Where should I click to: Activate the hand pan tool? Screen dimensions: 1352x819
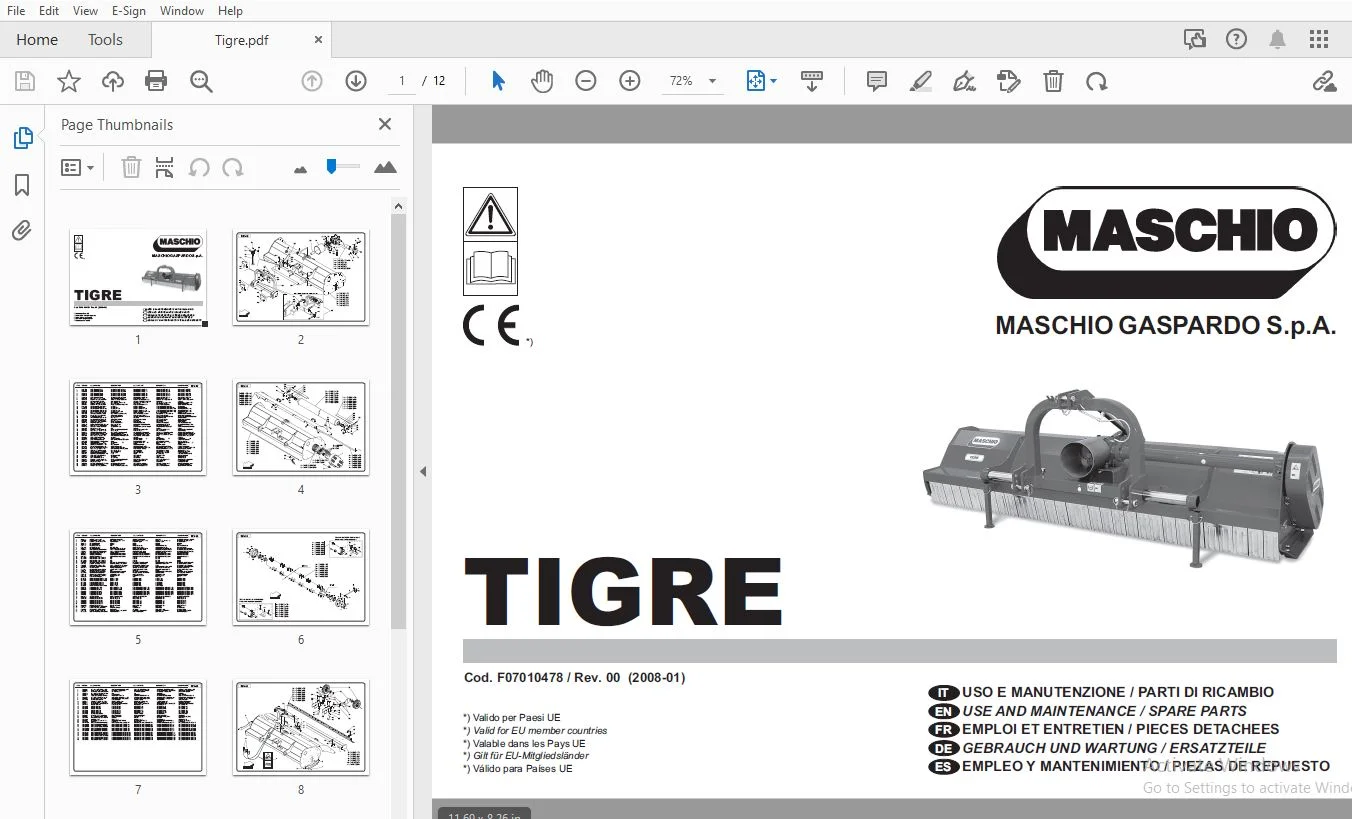[542, 82]
